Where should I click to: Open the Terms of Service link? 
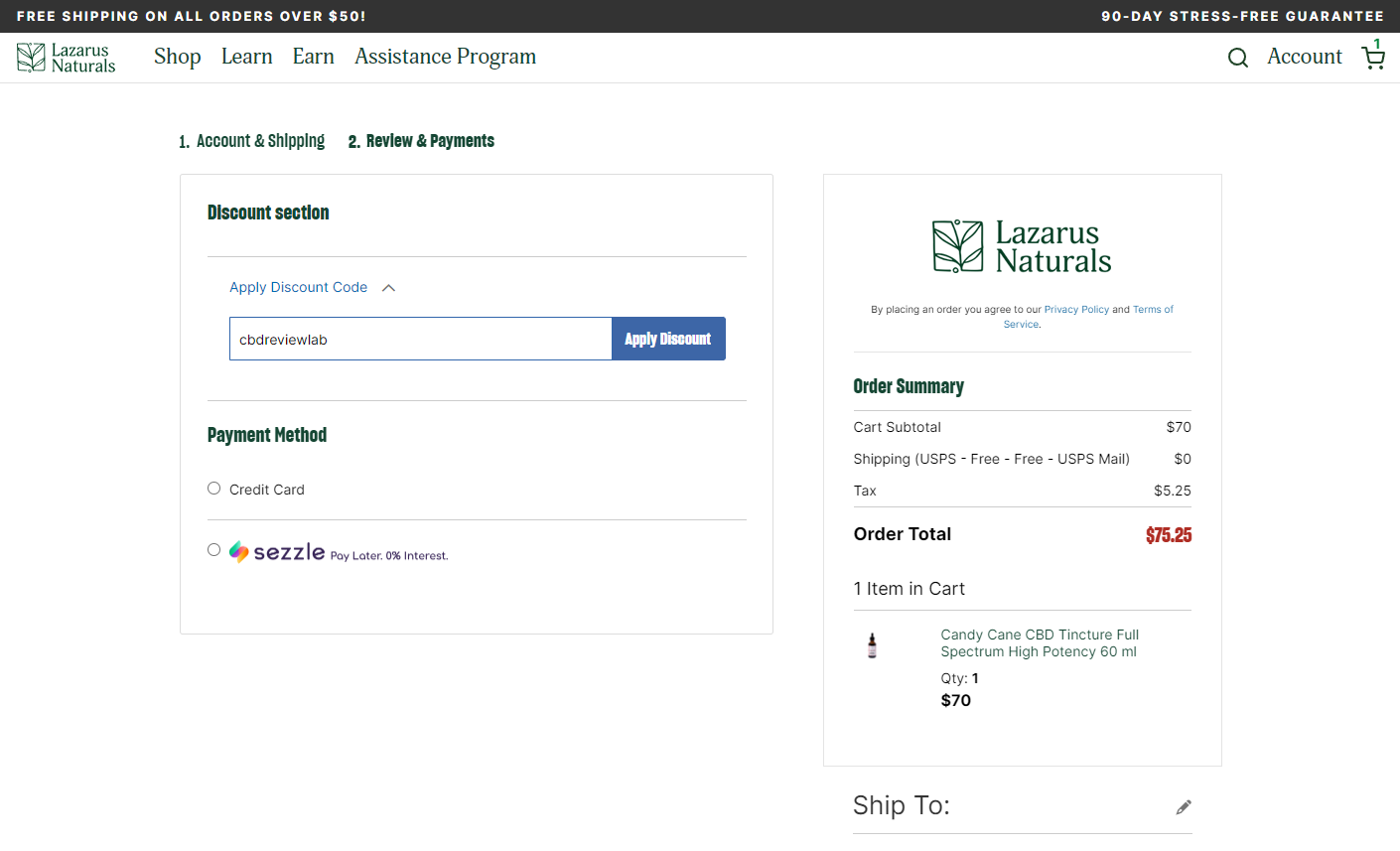click(1088, 317)
